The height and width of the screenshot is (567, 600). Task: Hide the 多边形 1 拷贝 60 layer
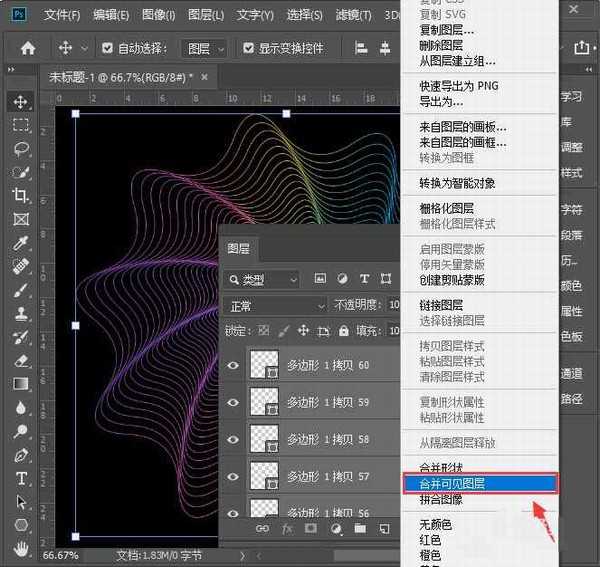[x=234, y=366]
